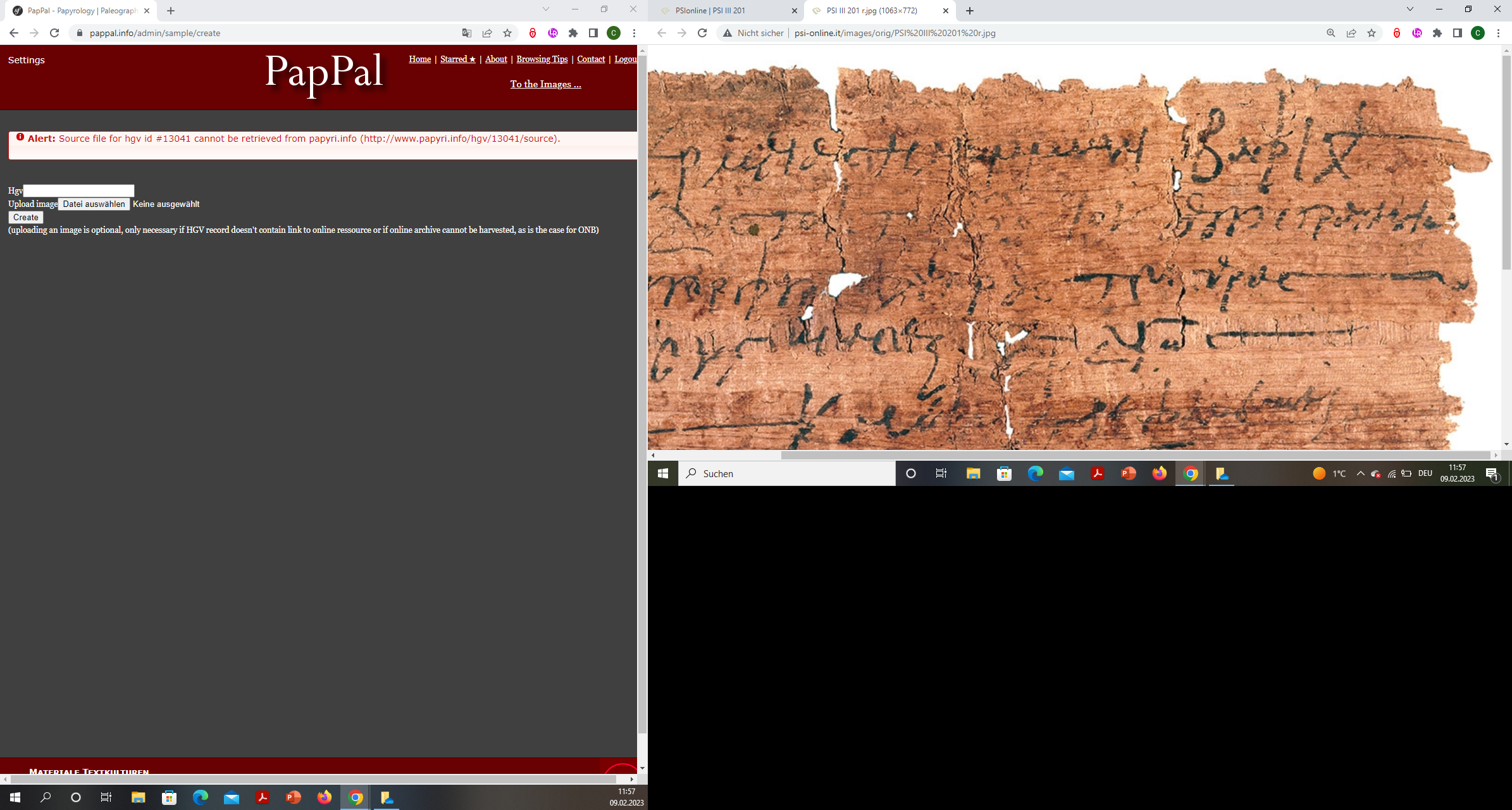The height and width of the screenshot is (810, 1512).
Task: Open Microsoft Edge in the bottom taskbar
Action: click(201, 797)
